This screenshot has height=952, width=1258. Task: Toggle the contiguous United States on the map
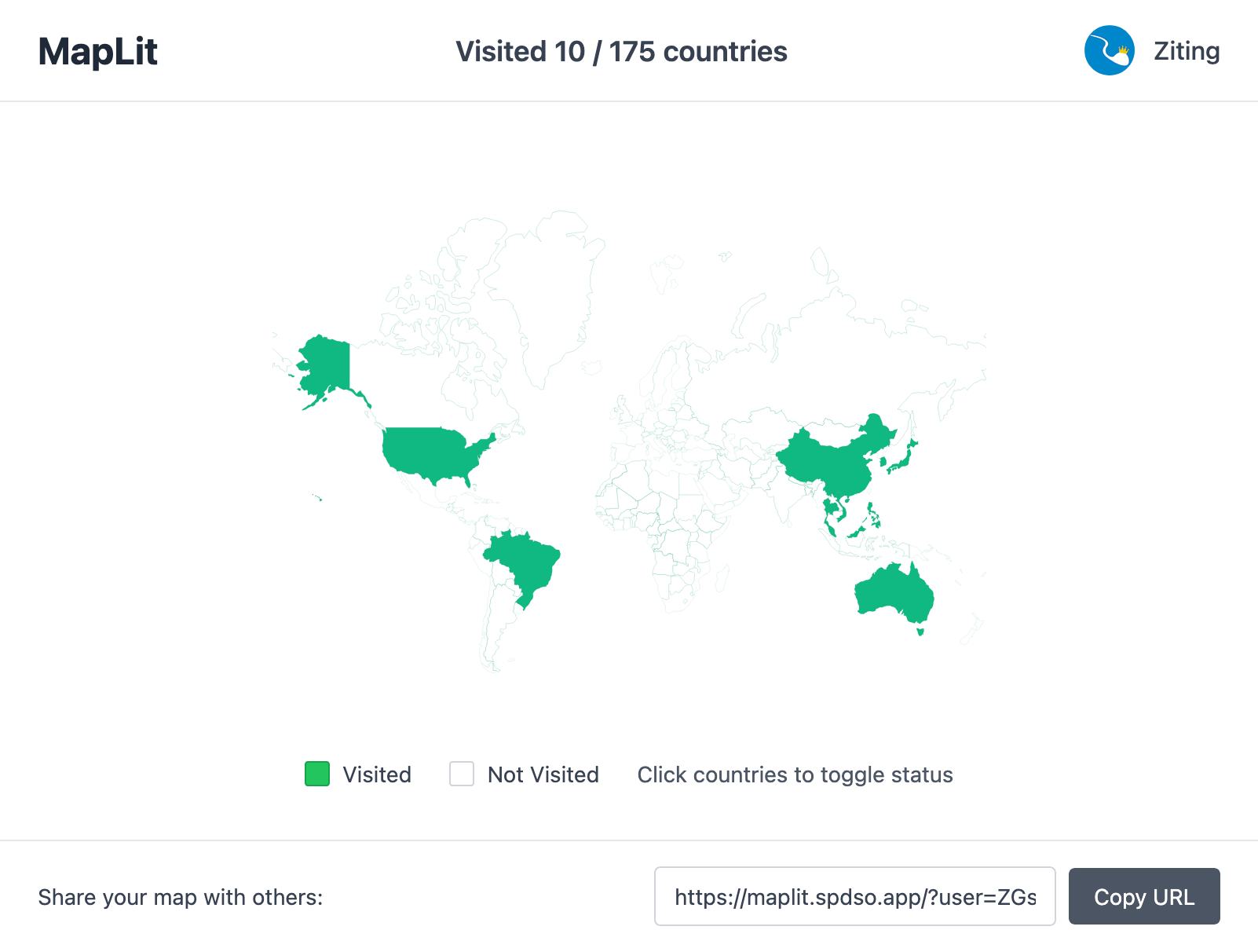[x=428, y=453]
